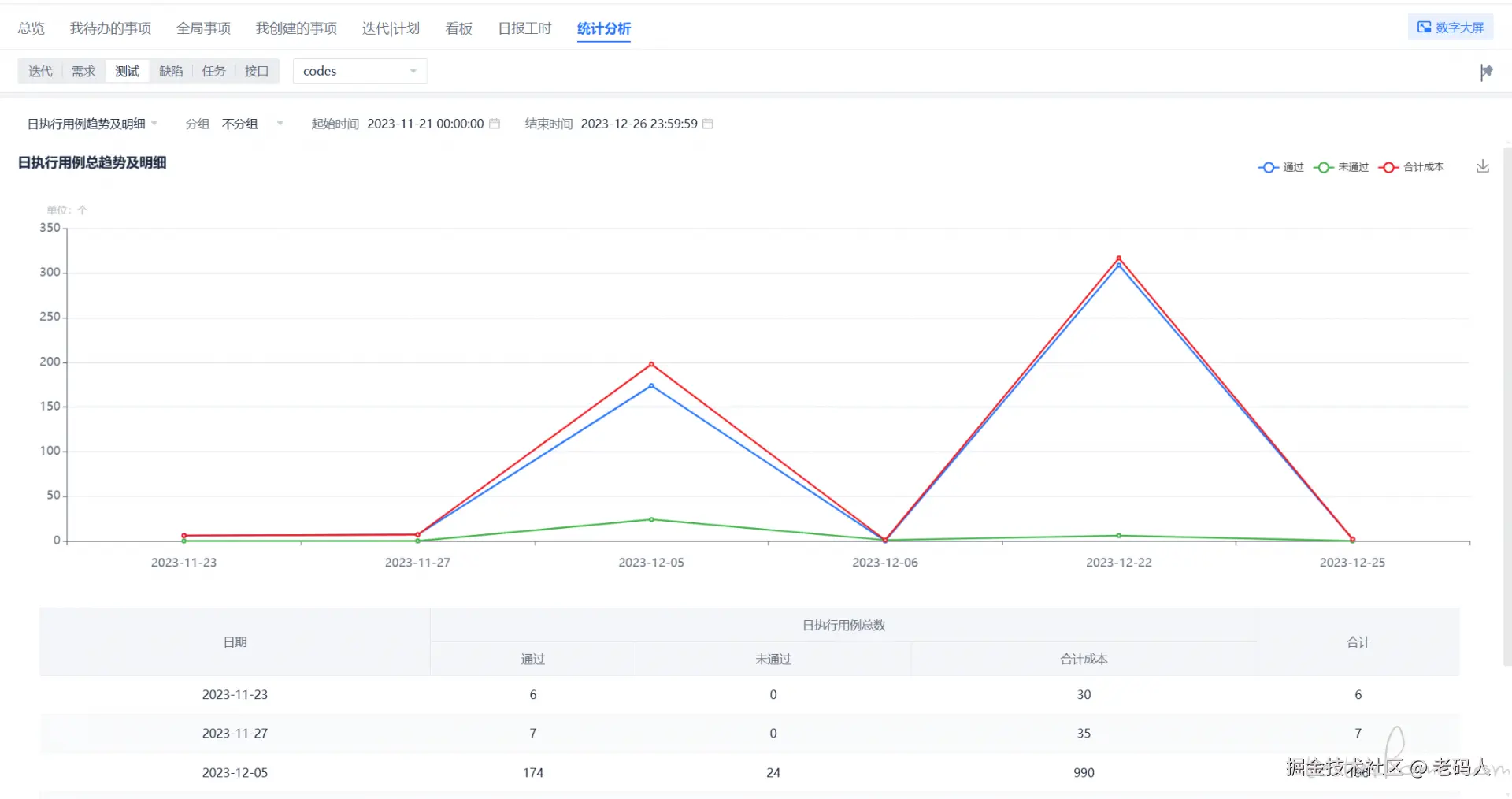This screenshot has height=799, width=1512.
Task: Toggle the 未通过 series in chart legend
Action: click(1341, 167)
